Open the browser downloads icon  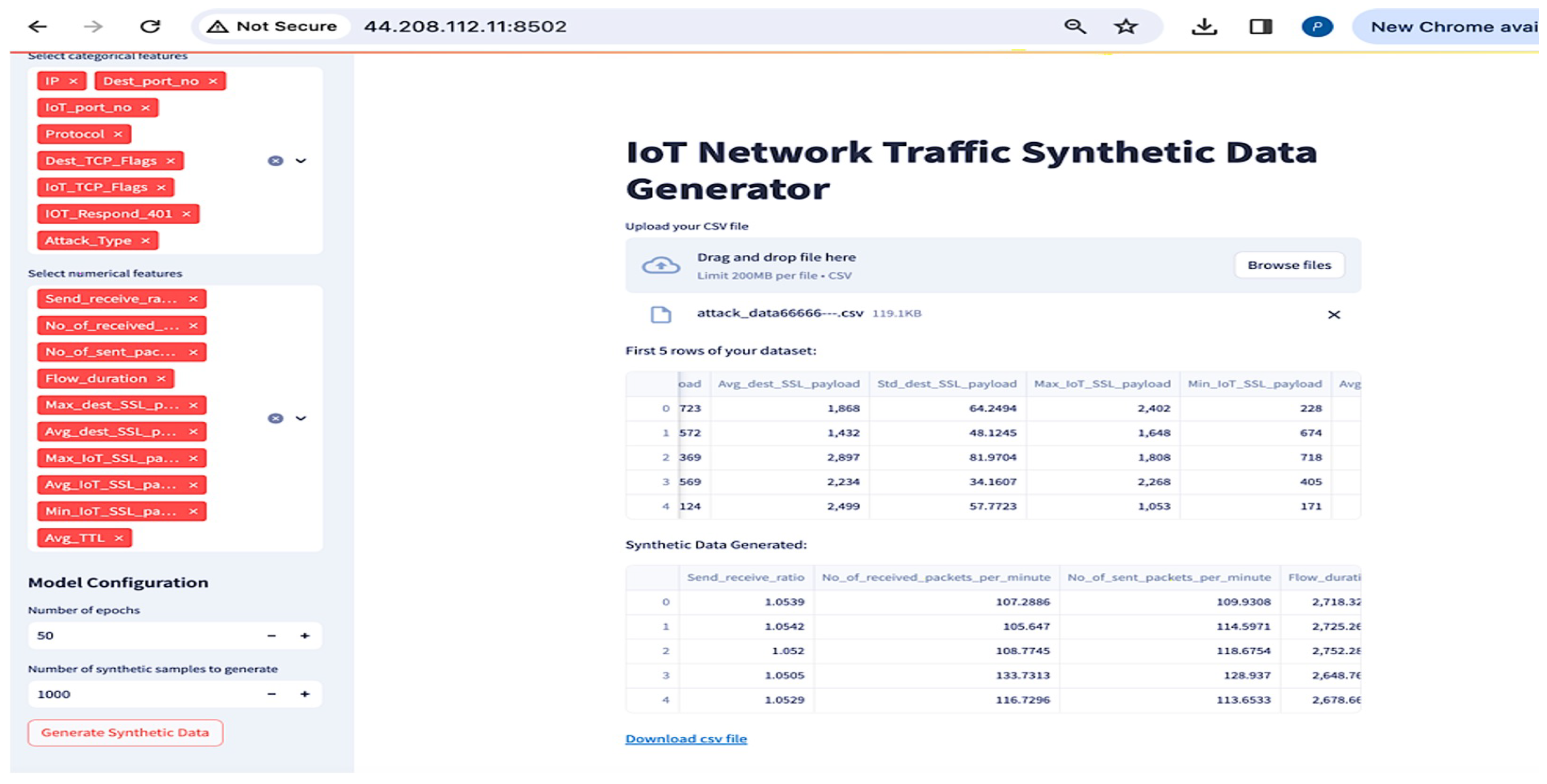coord(1204,26)
